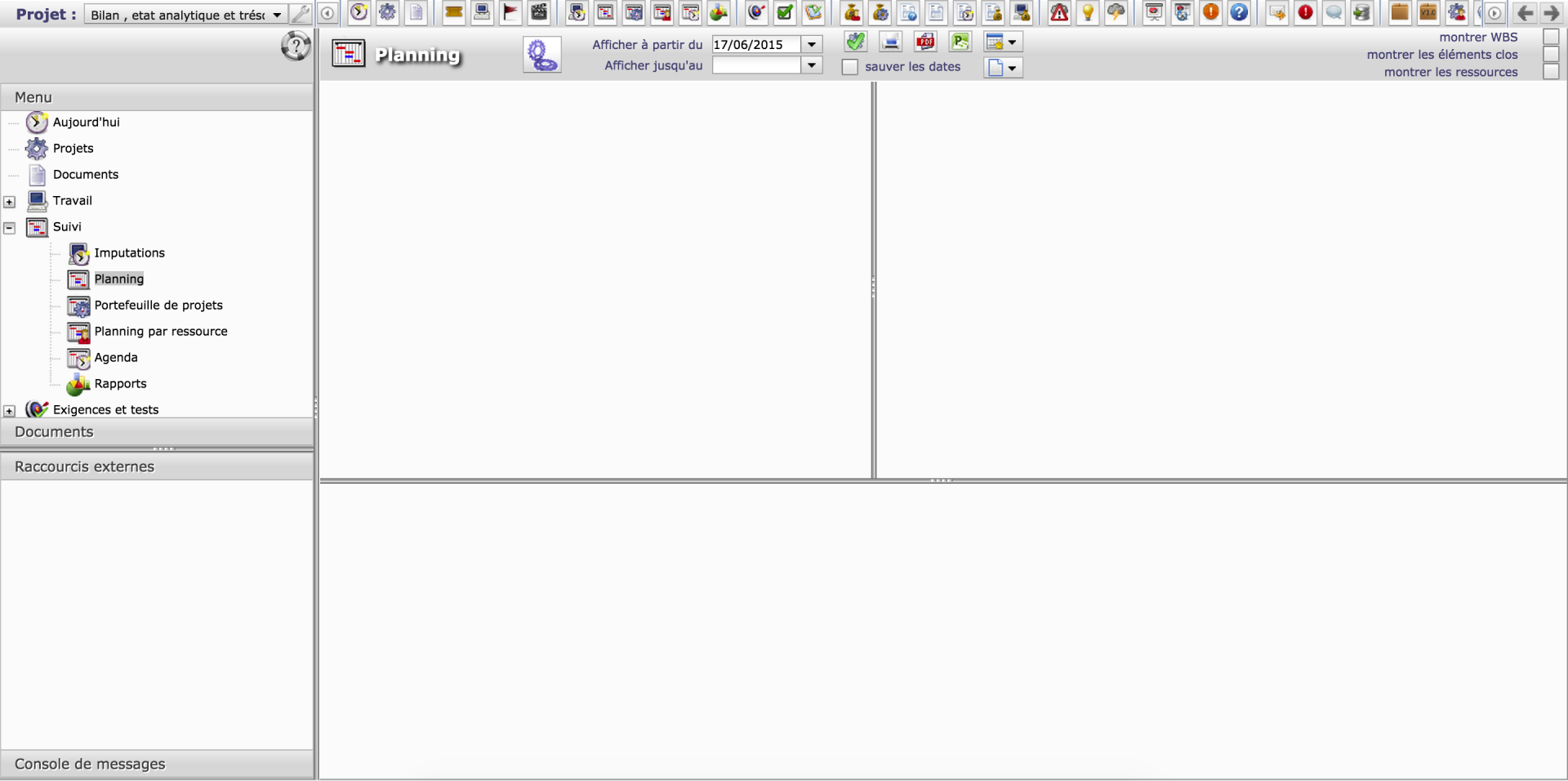
Task: Click the red flag milestone toolbar icon
Action: pyautogui.click(x=510, y=12)
